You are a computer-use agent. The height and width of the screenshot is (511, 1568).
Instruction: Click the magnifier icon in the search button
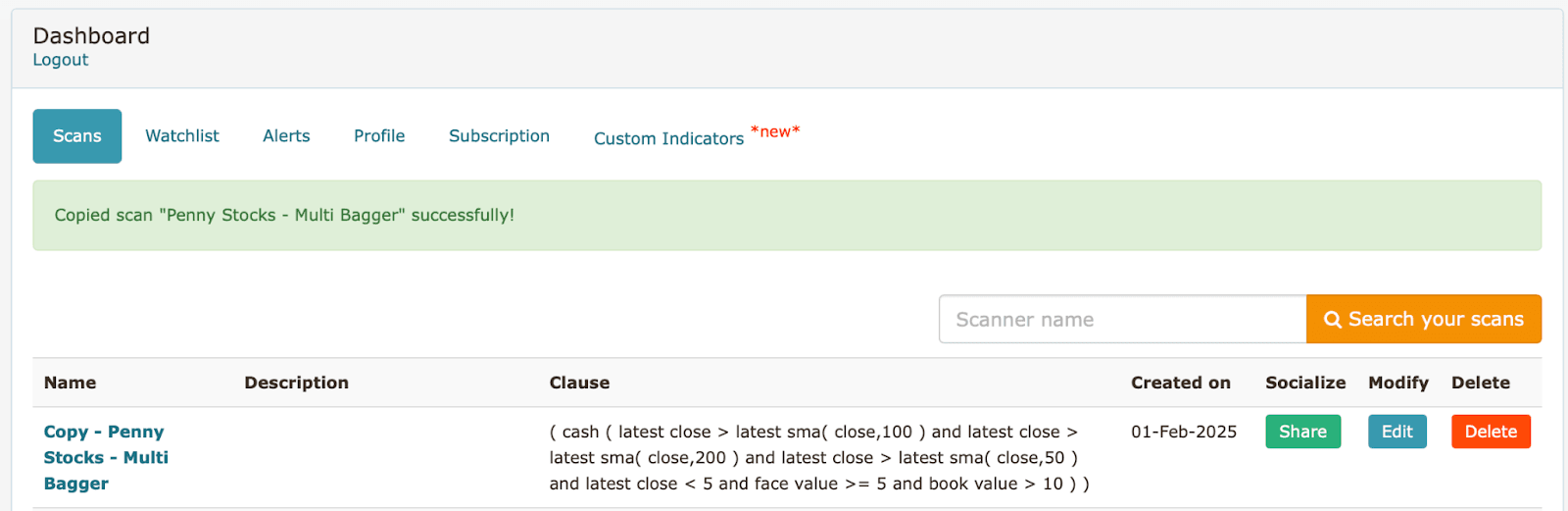coord(1332,320)
